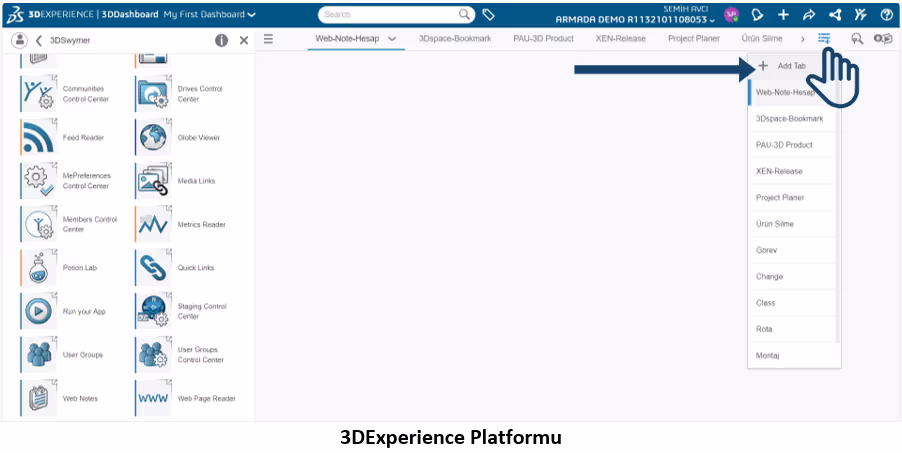
Task: Open the User Groups app icon
Action: click(39, 355)
